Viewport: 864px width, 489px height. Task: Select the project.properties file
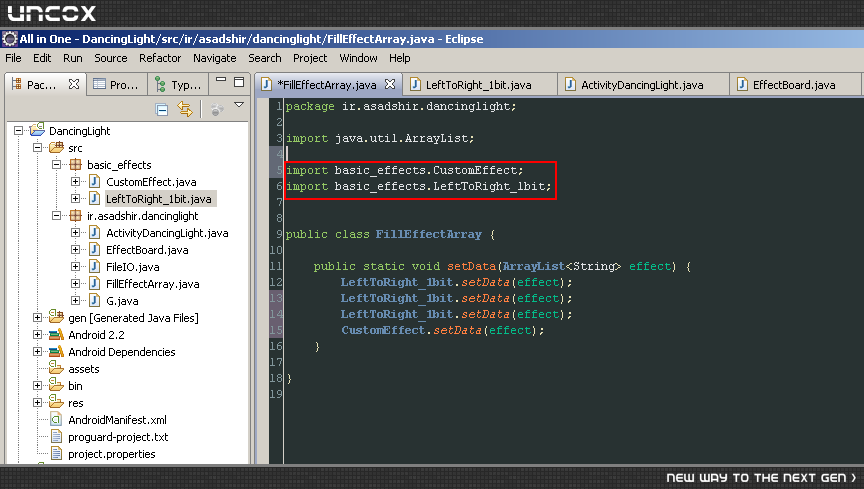coord(112,454)
